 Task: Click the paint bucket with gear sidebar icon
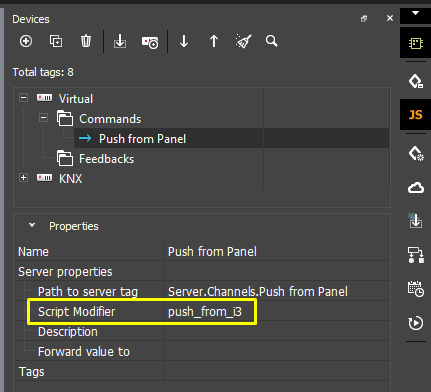416,153
